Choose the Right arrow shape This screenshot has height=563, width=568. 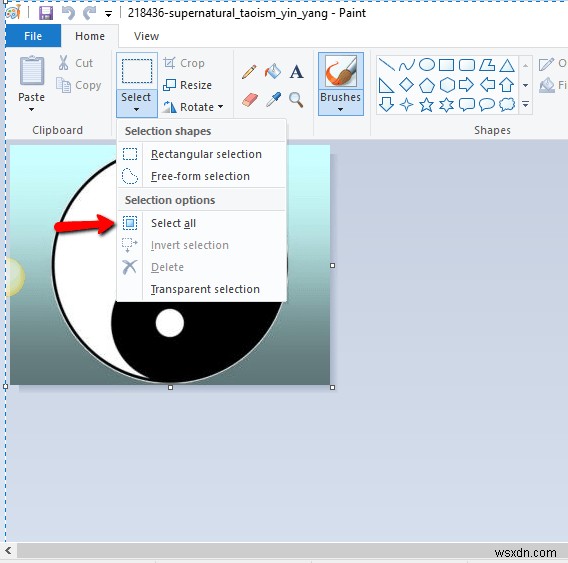coord(466,85)
